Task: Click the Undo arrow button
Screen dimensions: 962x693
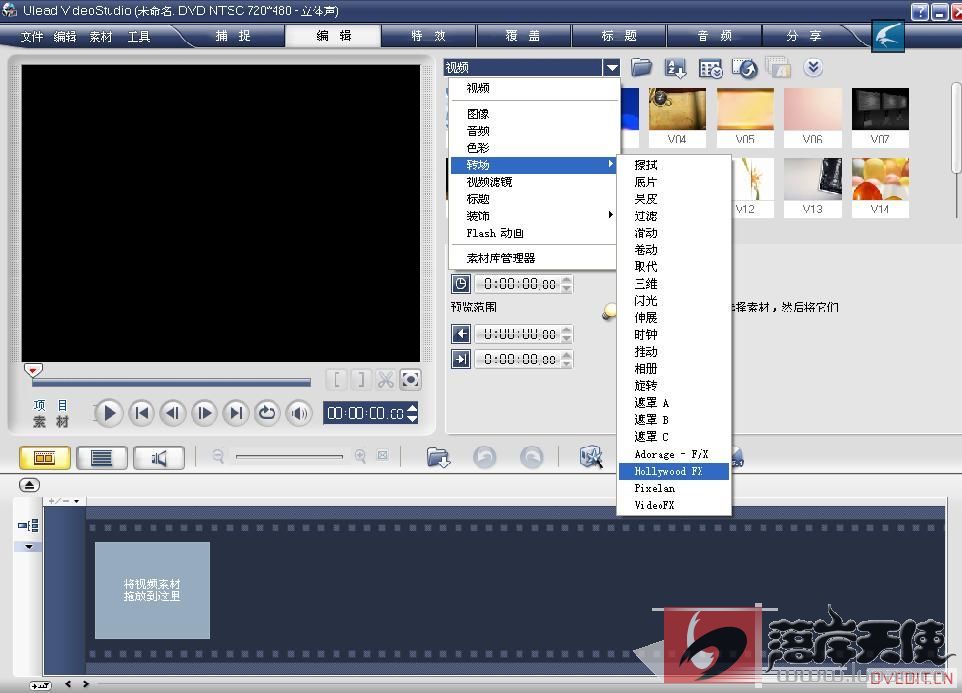Action: click(x=485, y=457)
